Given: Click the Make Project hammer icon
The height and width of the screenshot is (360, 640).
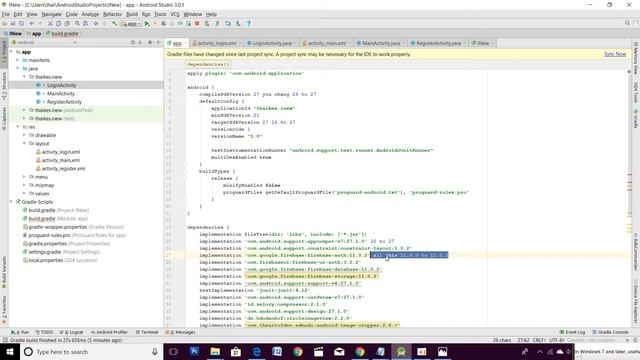Looking at the screenshot, I should tap(115, 24).
